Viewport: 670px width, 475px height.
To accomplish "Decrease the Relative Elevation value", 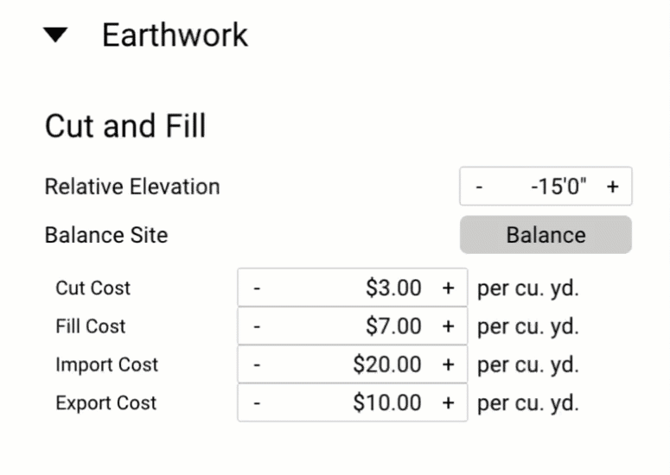I will (x=479, y=187).
